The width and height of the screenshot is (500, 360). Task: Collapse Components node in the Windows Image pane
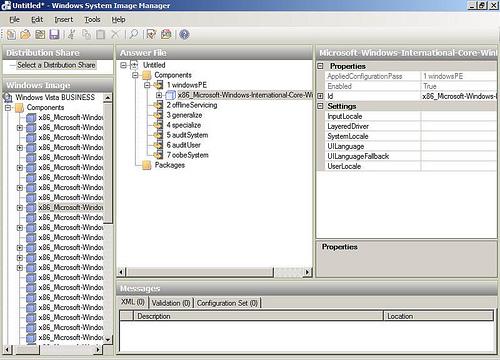(8, 108)
